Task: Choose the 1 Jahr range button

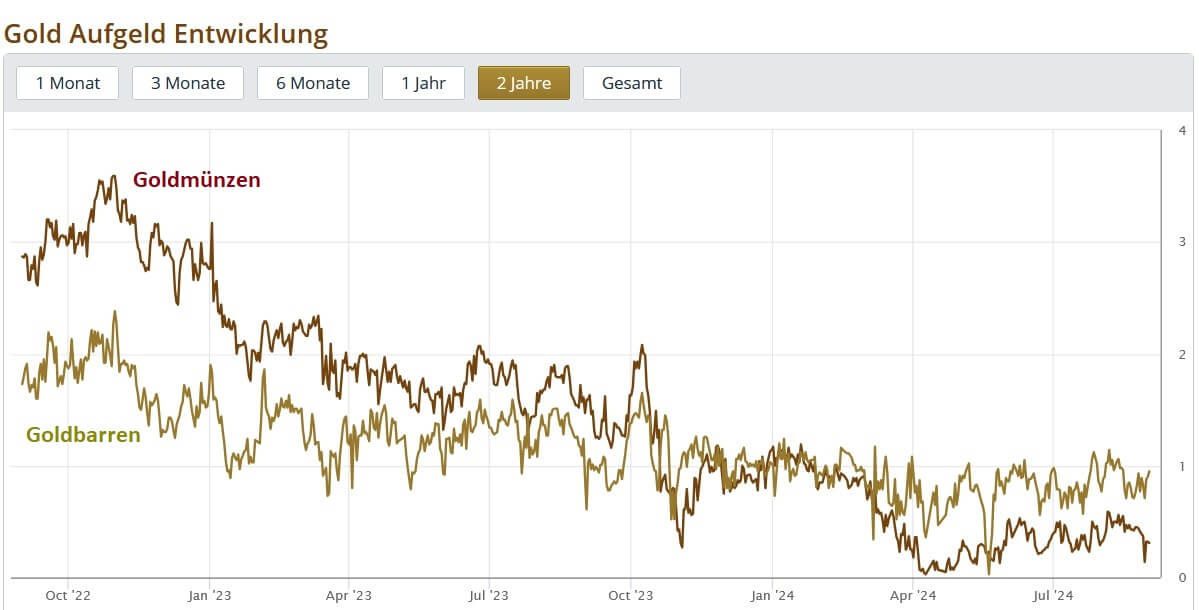Action: (423, 83)
